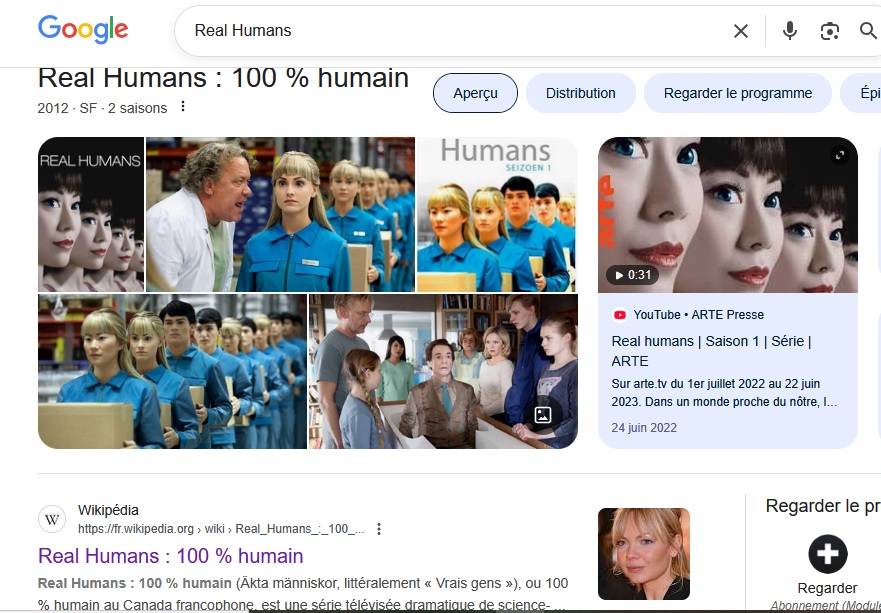Open the image gallery icon on family photo
The width and height of the screenshot is (881, 613).
543,415
